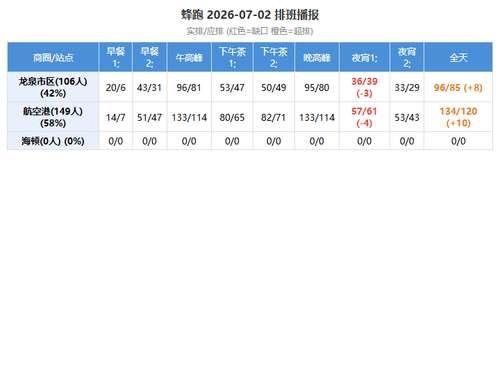
Task: Select the 夜宵1; column header
Action: [364, 57]
